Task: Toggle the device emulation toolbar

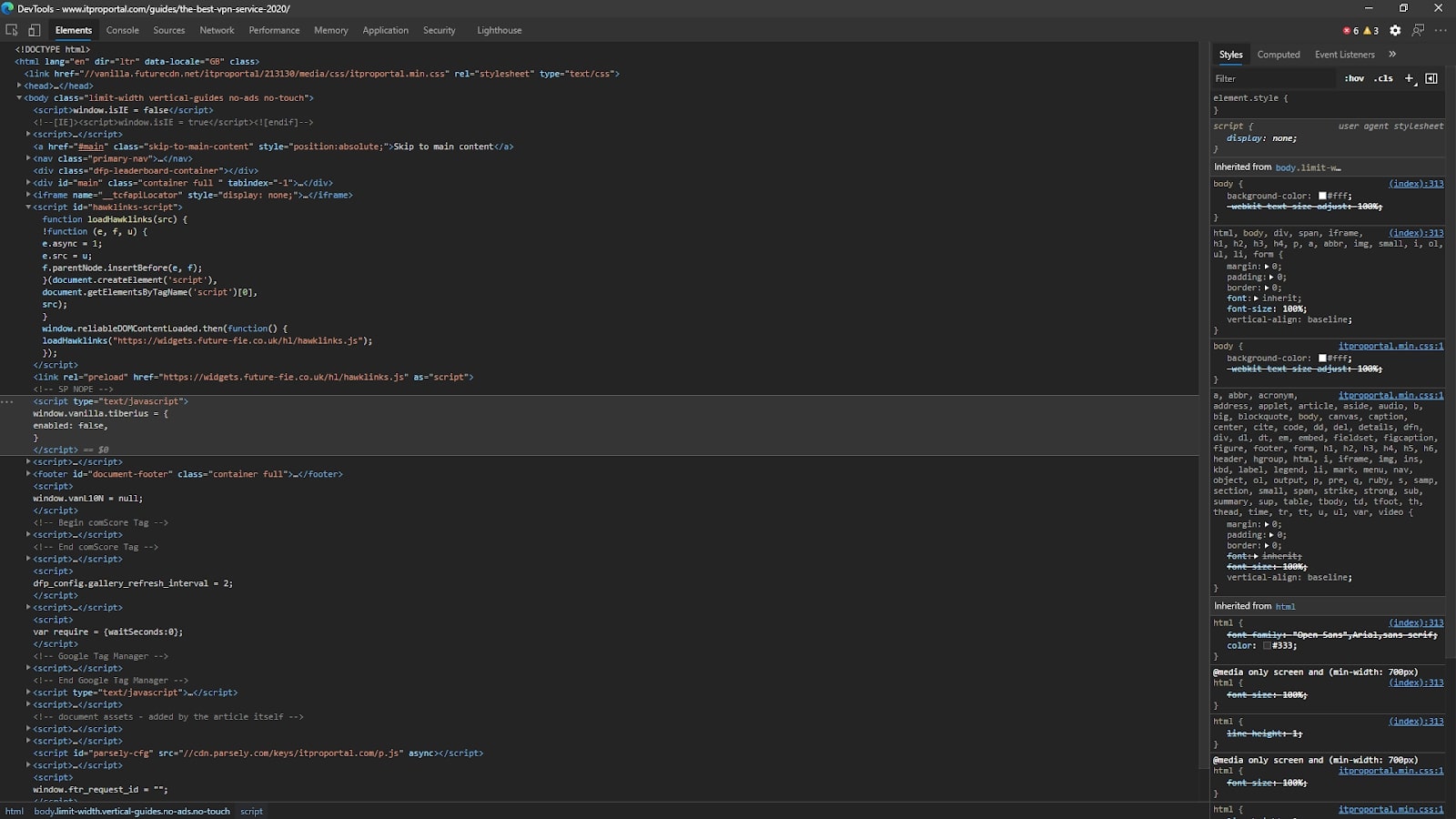Action: coord(34,30)
